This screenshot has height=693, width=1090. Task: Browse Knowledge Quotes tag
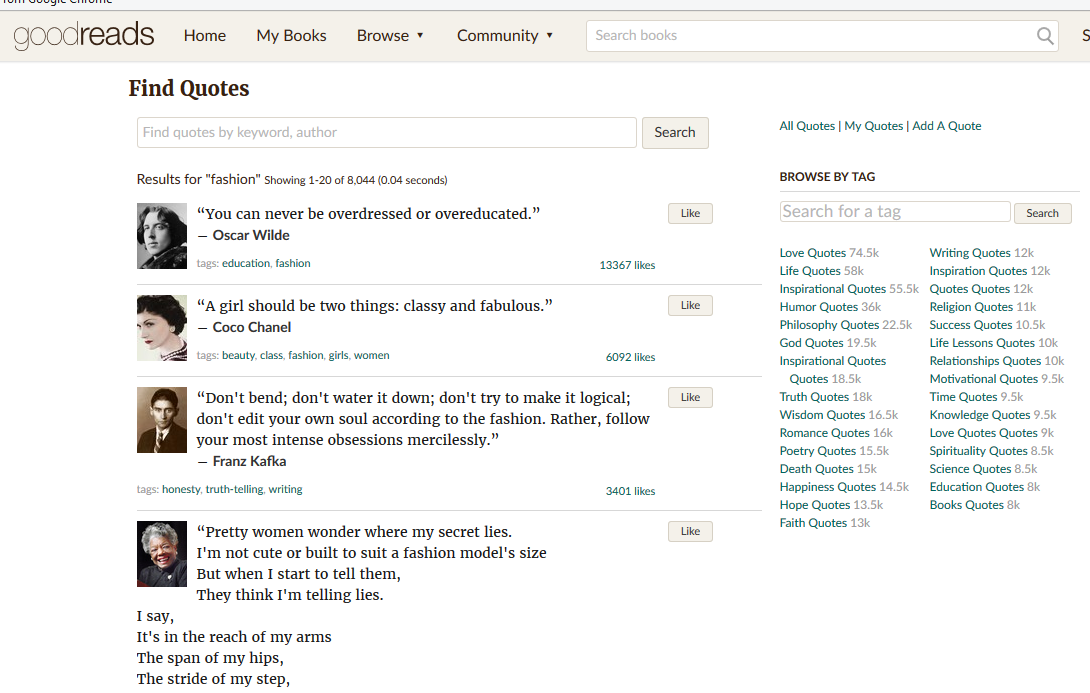click(979, 415)
